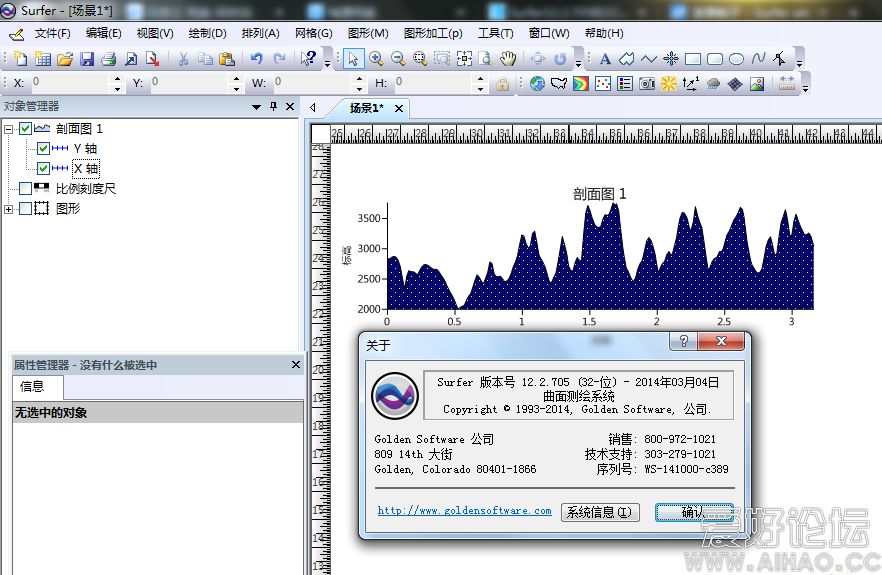
Task: Decrease the Y position spinner
Action: click(x=236, y=89)
